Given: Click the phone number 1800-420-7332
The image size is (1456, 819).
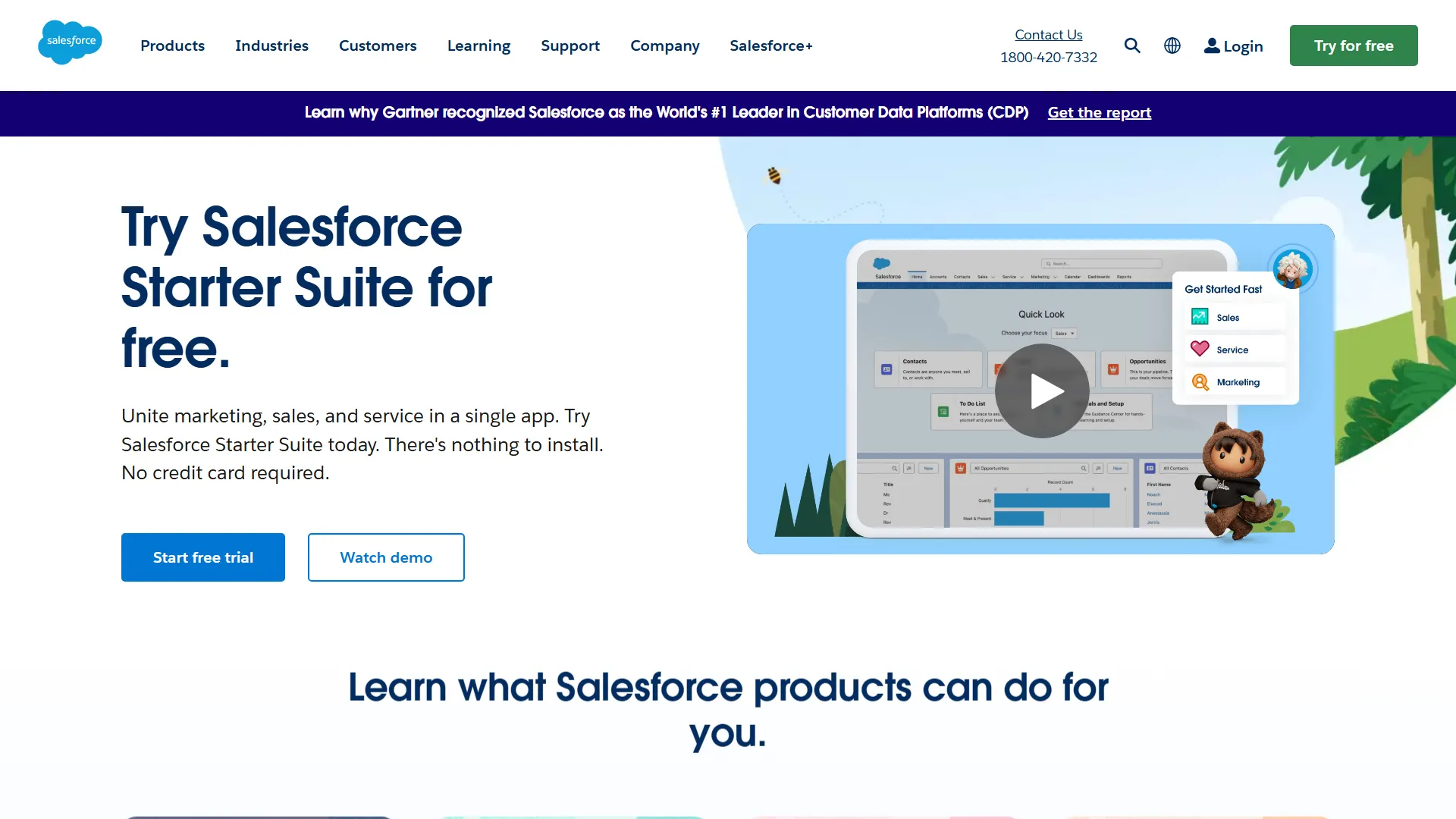Looking at the screenshot, I should (x=1049, y=57).
